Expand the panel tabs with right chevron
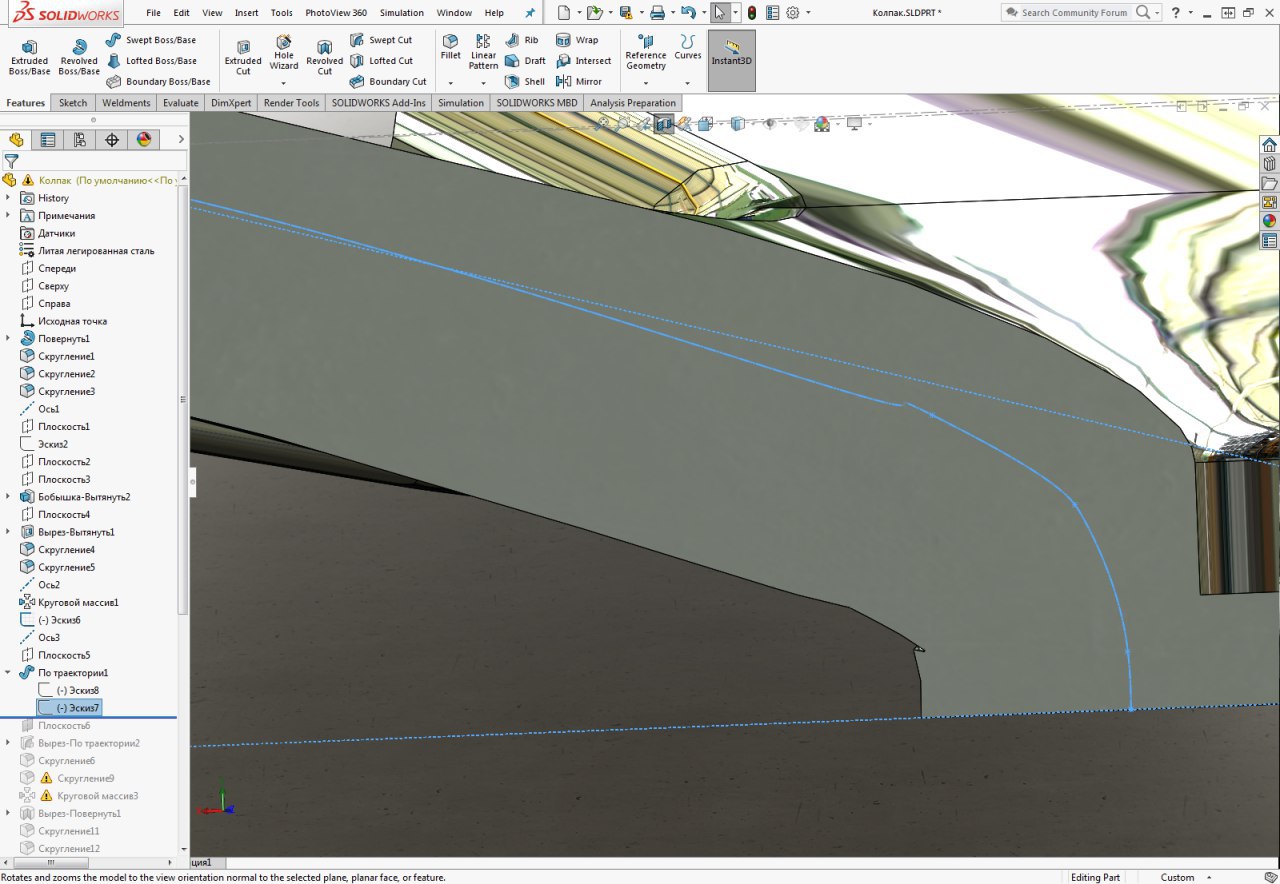1280x884 pixels. 181,140
